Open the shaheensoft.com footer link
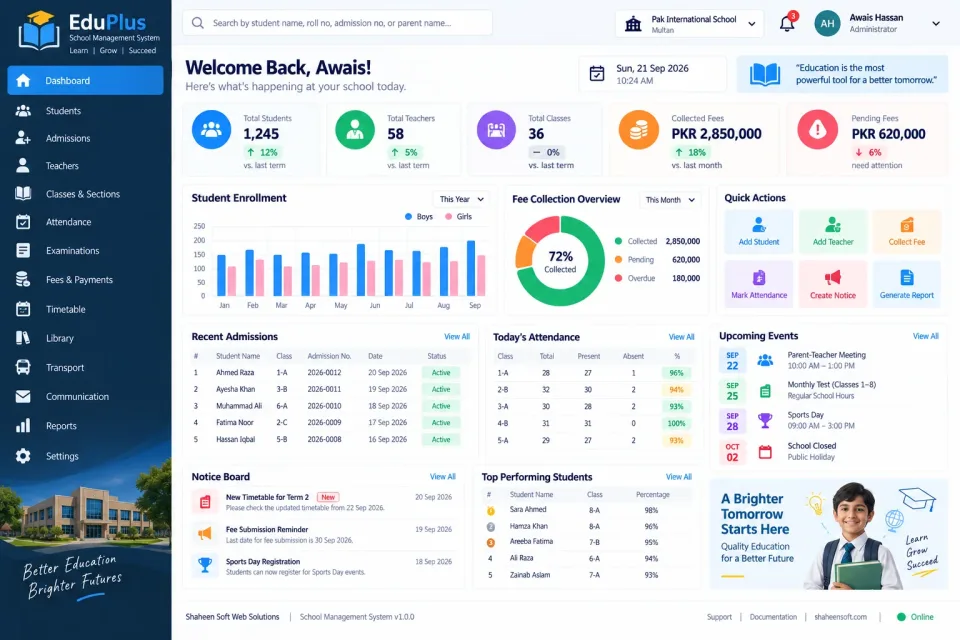The height and width of the screenshot is (640, 960). pos(841,617)
